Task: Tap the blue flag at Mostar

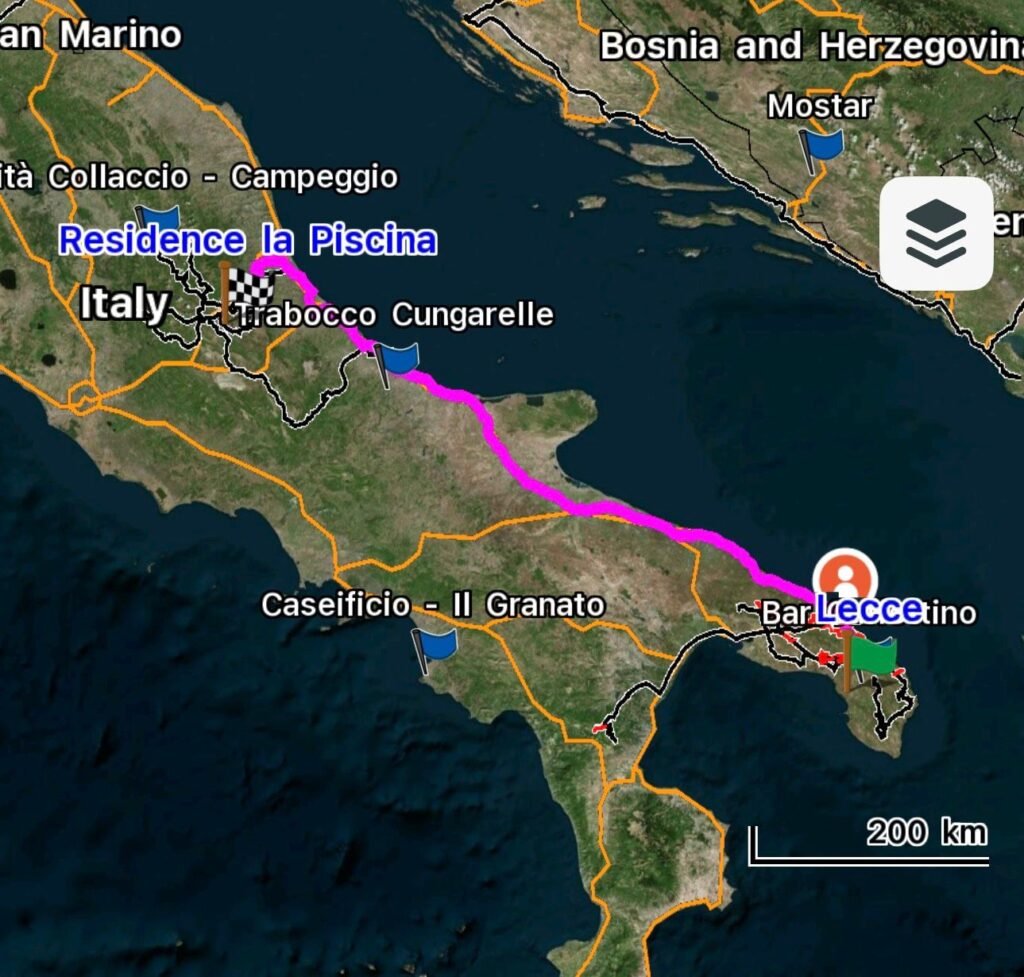Action: pyautogui.click(x=820, y=150)
